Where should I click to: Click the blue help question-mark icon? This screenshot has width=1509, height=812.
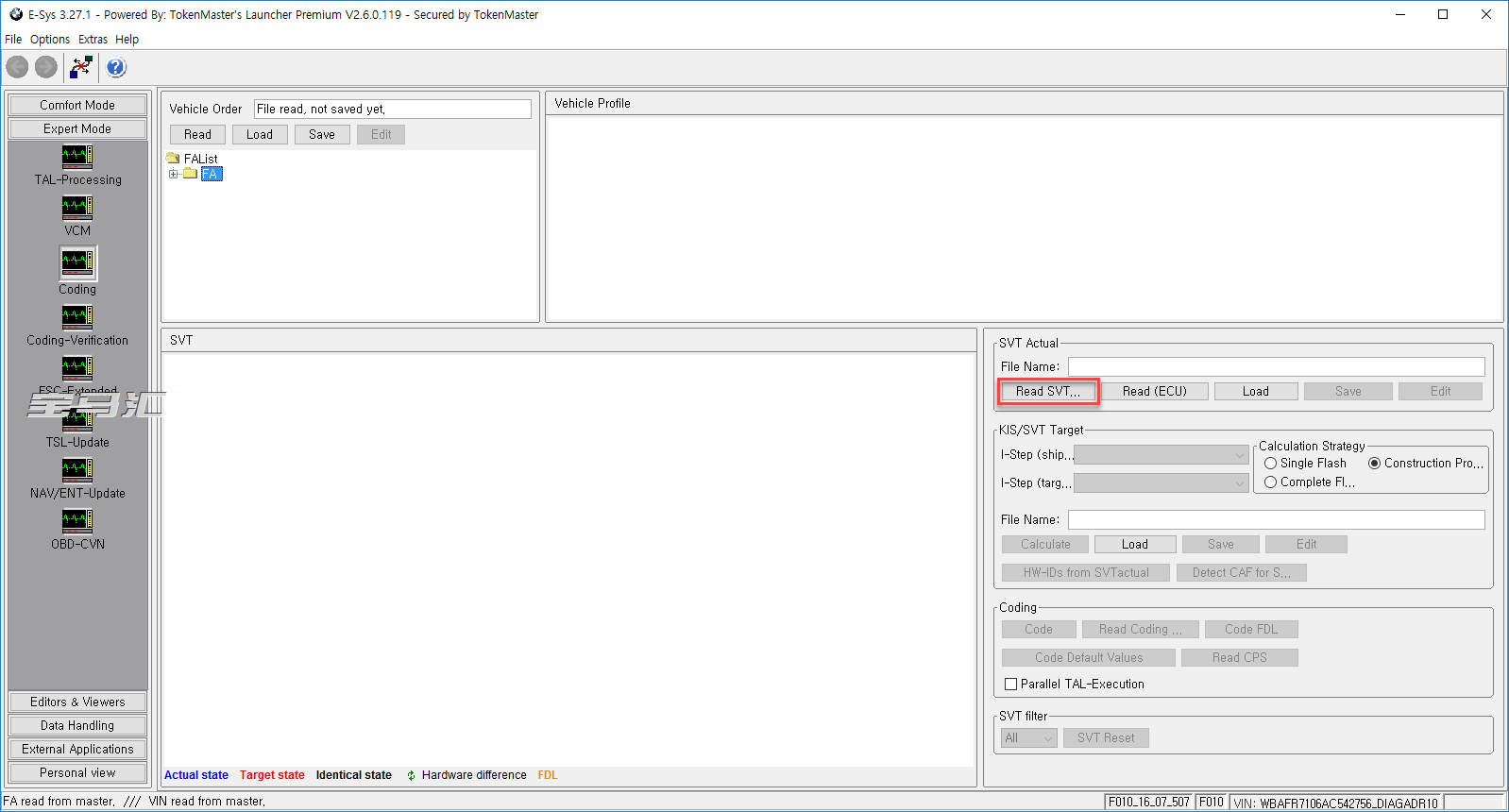[116, 67]
